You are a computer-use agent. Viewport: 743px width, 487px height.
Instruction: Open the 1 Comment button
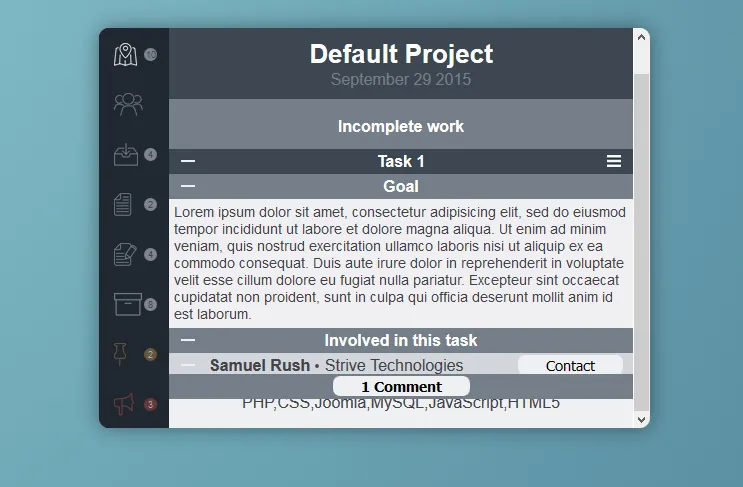[401, 387]
